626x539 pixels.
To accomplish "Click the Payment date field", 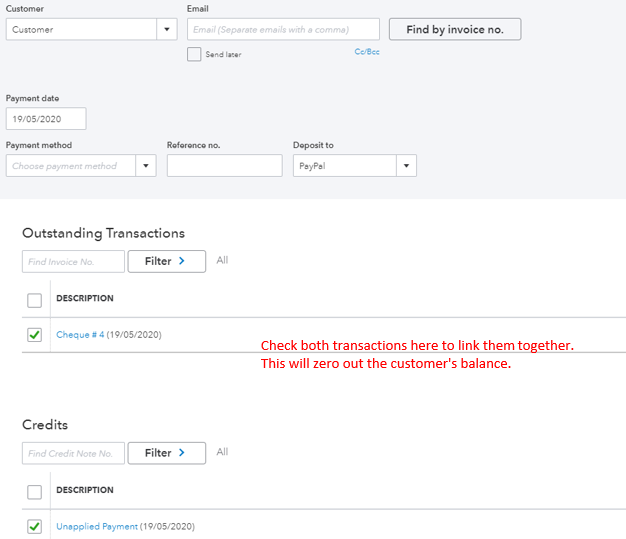I will (x=46, y=118).
